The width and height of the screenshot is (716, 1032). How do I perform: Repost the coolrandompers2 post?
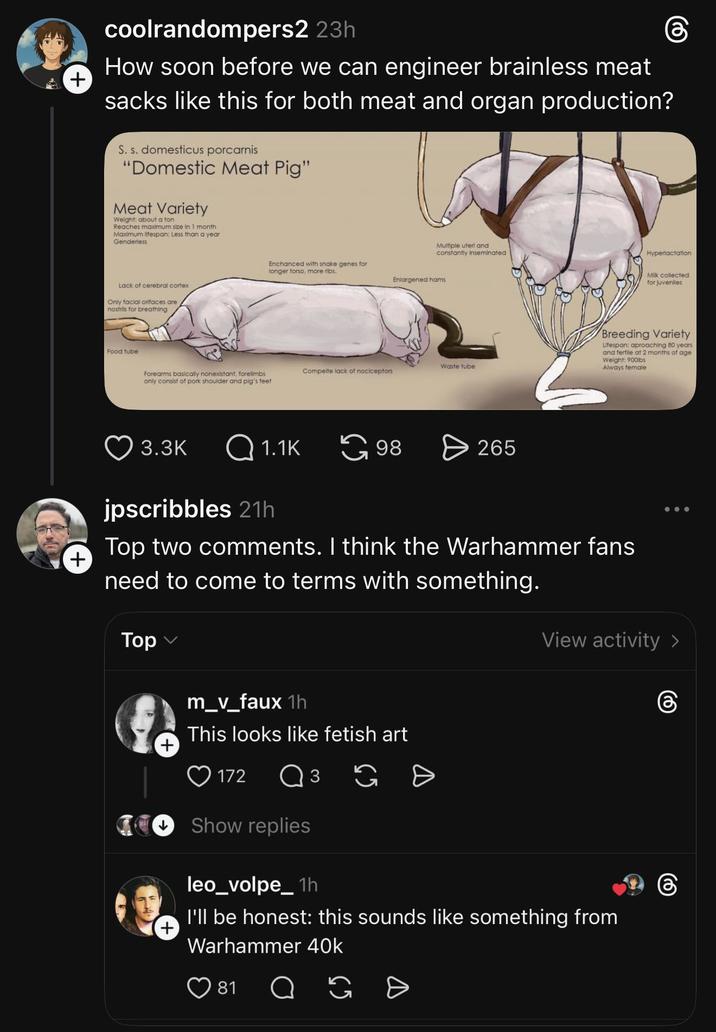(354, 447)
